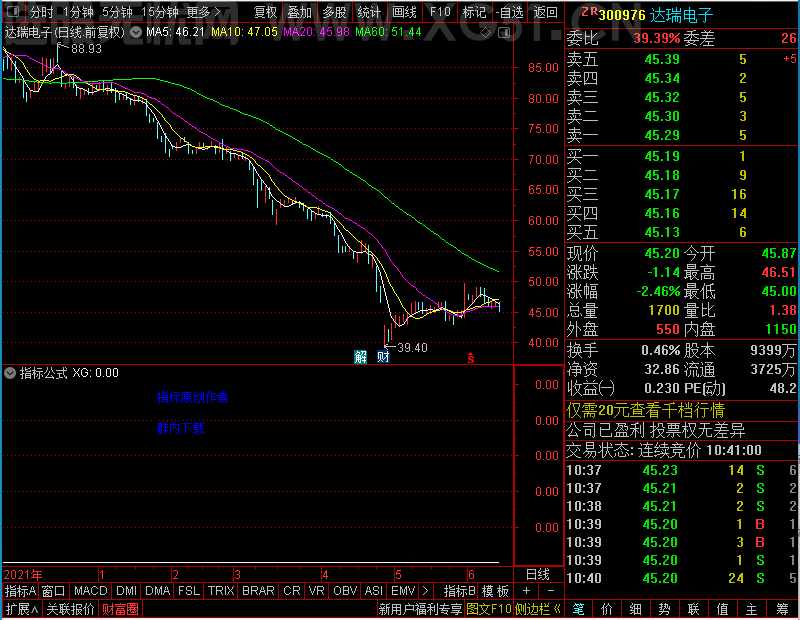Click the 指标A indicator group button
Viewport: 800px width, 620px height.
pyautogui.click(x=20, y=591)
